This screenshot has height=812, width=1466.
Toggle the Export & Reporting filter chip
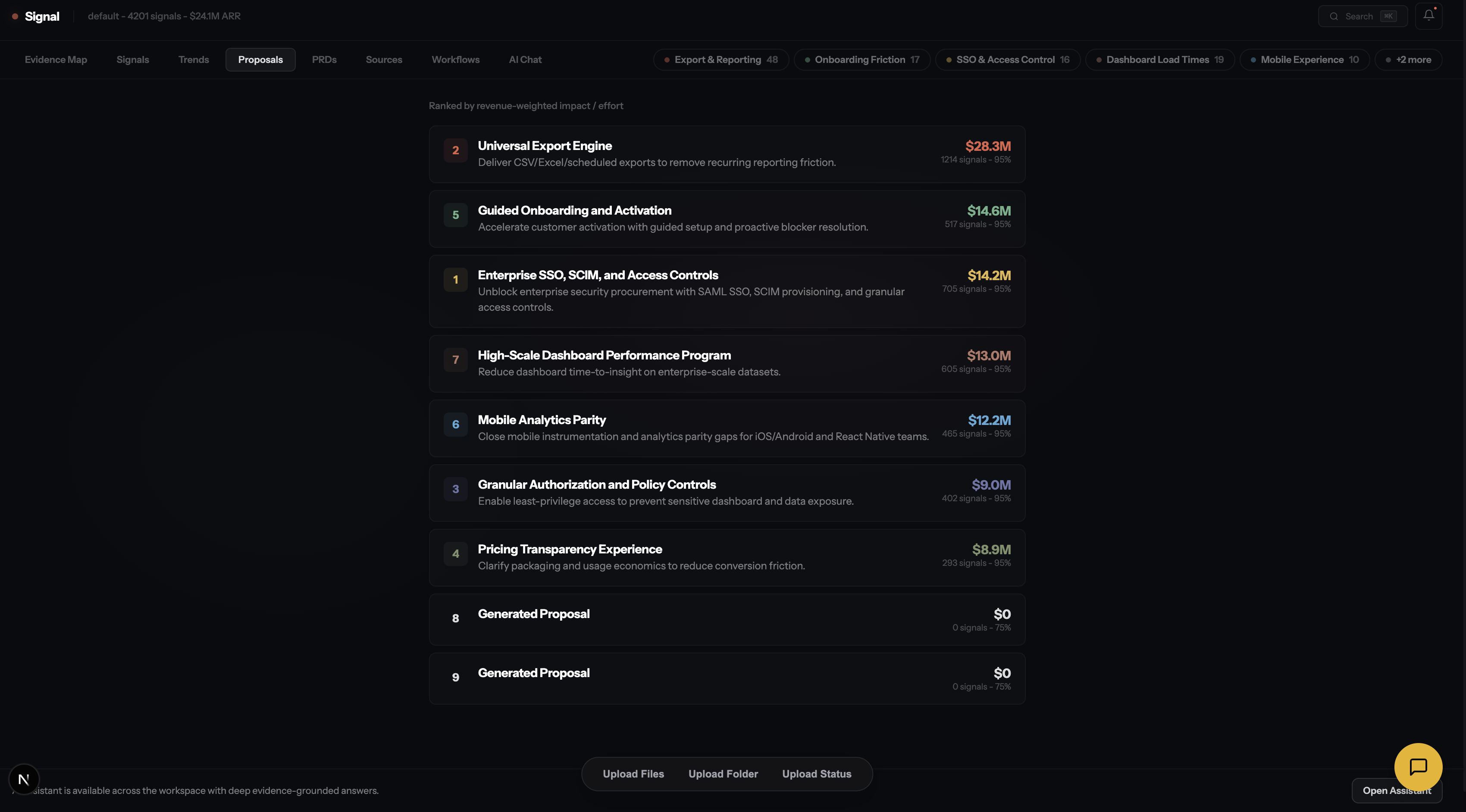(720, 60)
